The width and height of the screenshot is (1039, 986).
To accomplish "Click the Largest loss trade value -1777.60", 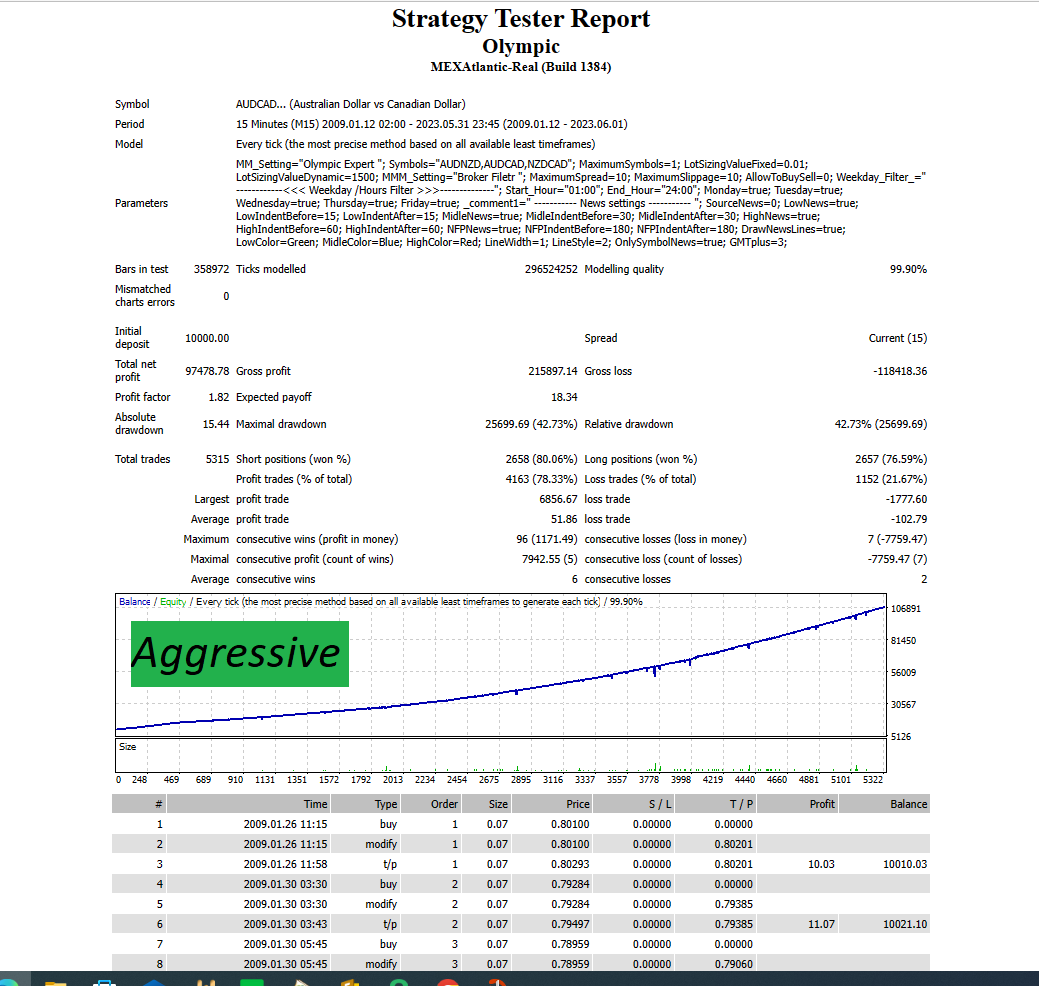I will [x=906, y=499].
